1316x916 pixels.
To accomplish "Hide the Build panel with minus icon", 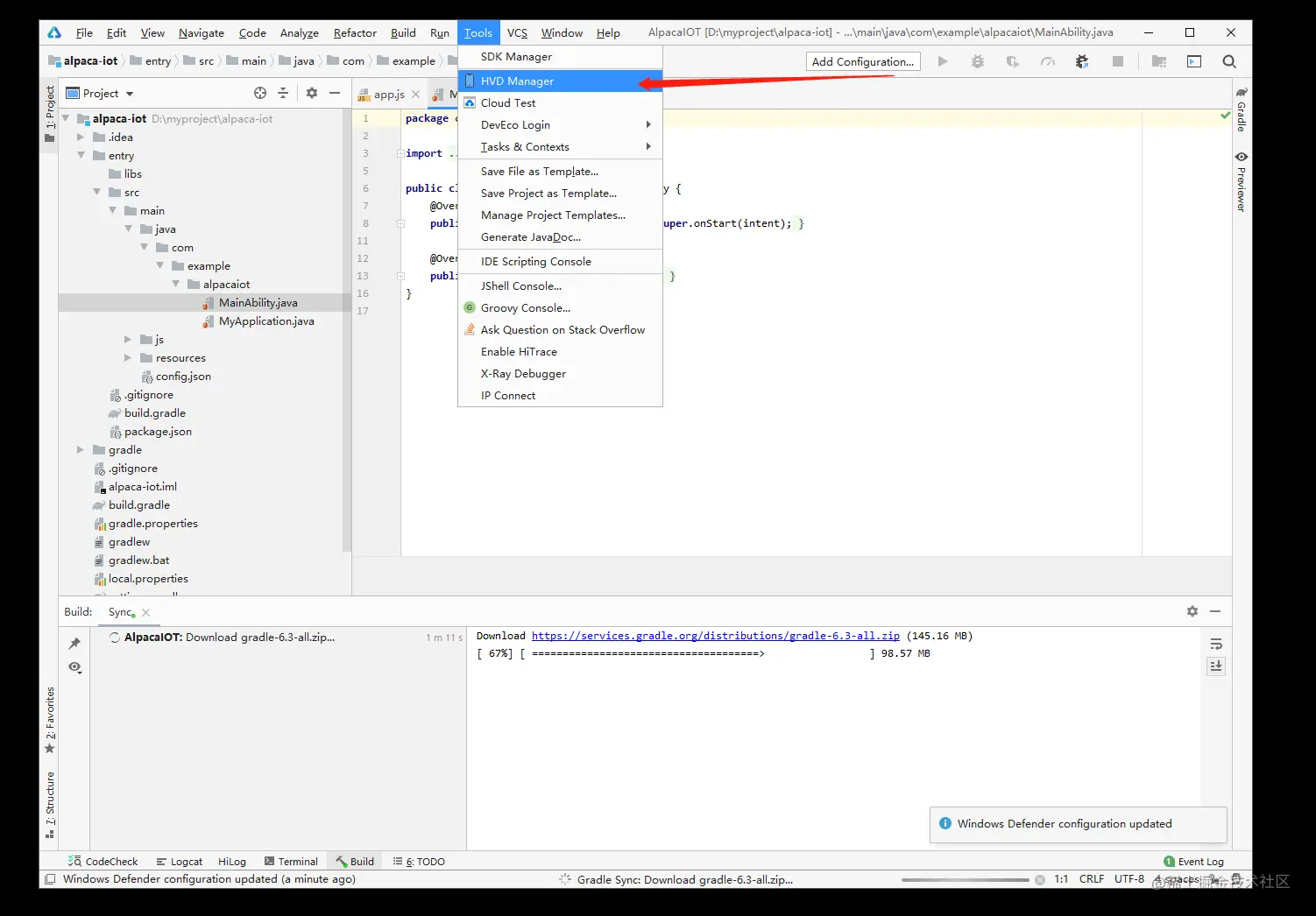I will coord(1215,611).
